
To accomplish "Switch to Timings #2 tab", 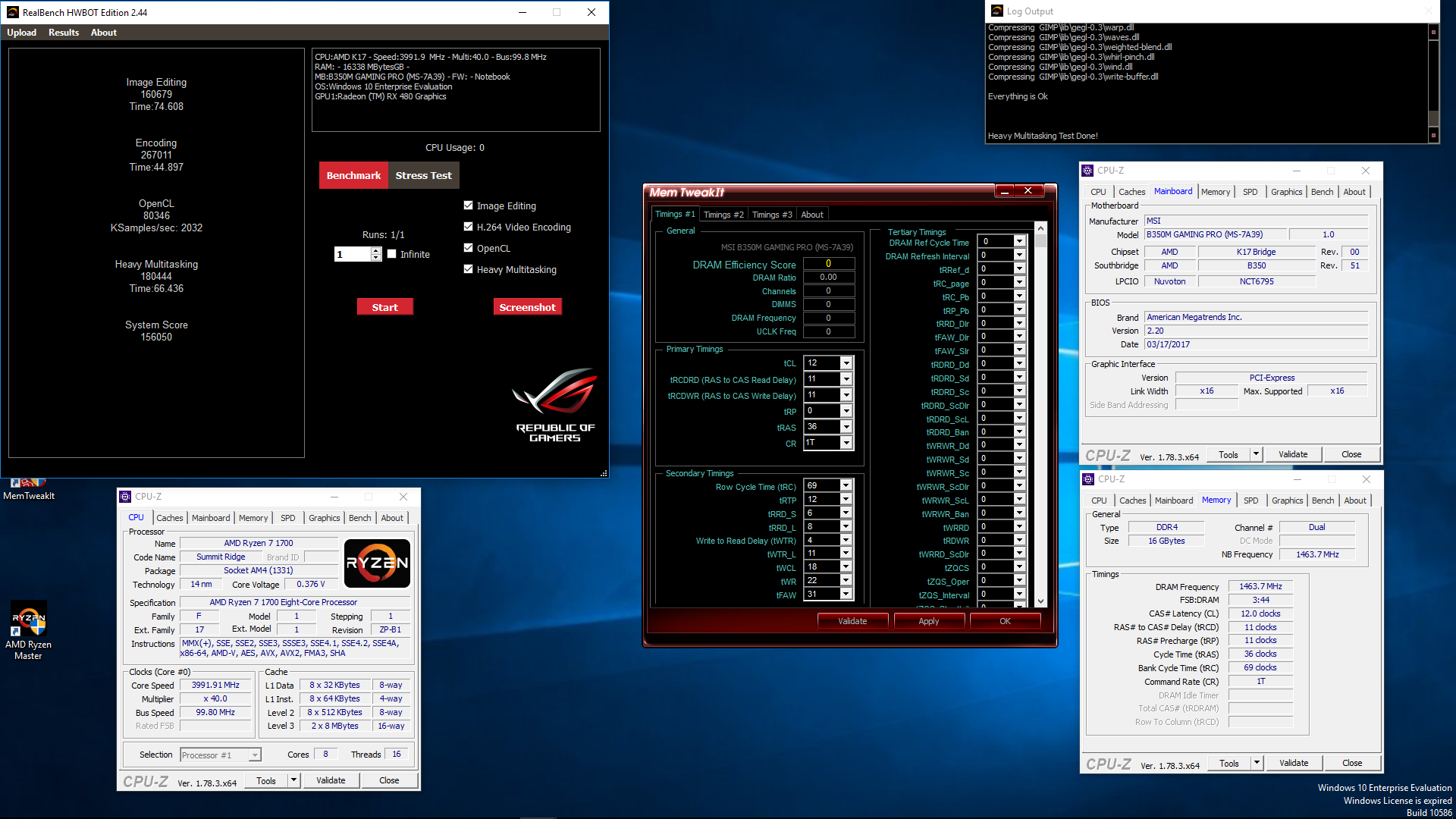I will [x=723, y=215].
